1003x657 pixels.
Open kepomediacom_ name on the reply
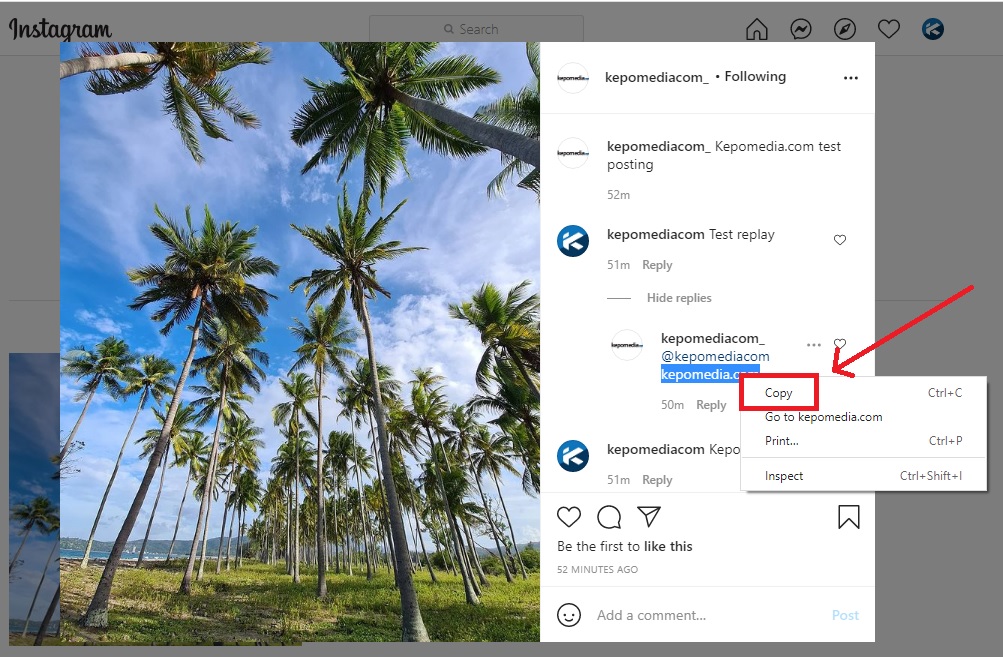coord(713,338)
